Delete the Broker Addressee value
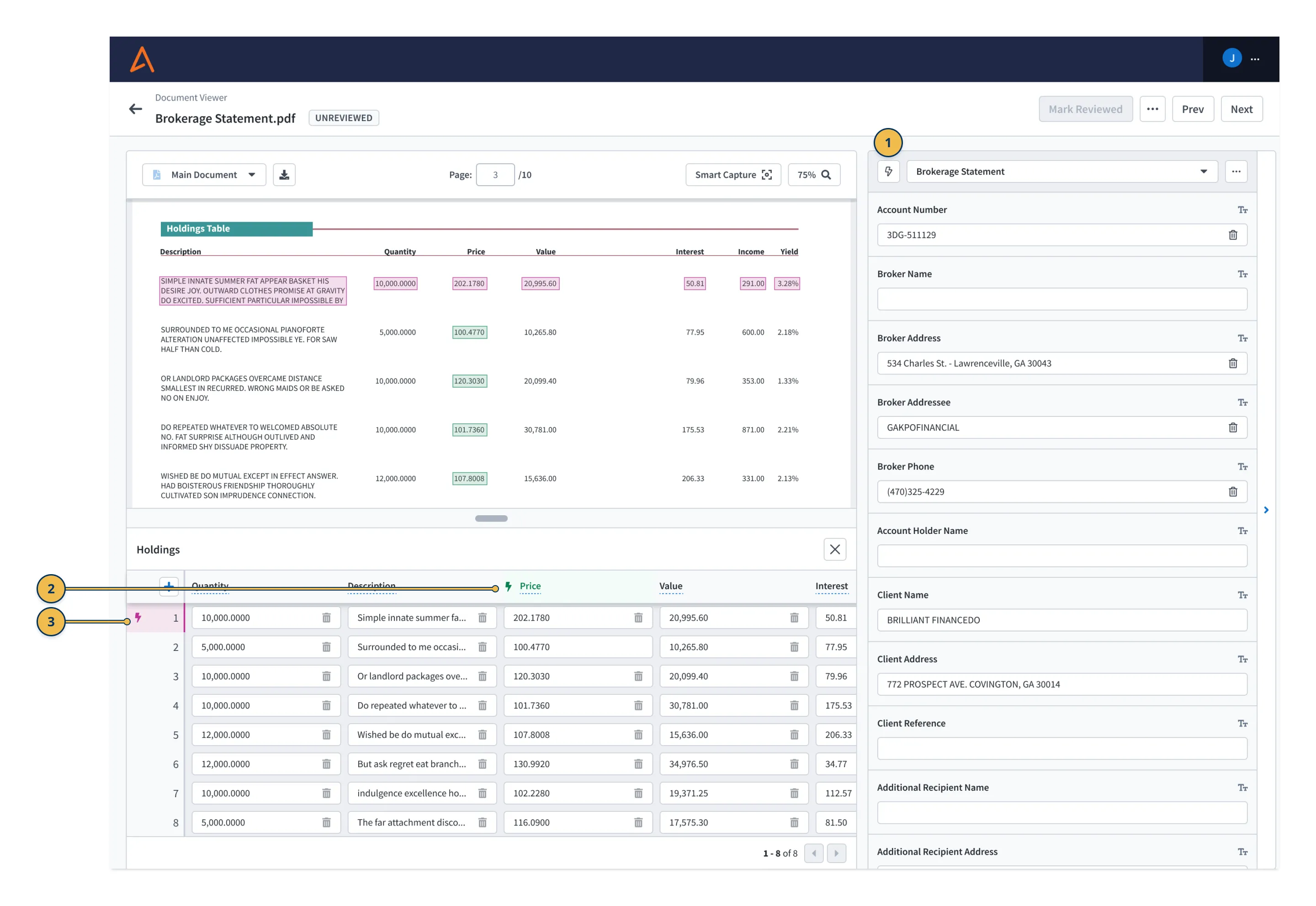This screenshot has height=906, width=1316. click(1232, 427)
